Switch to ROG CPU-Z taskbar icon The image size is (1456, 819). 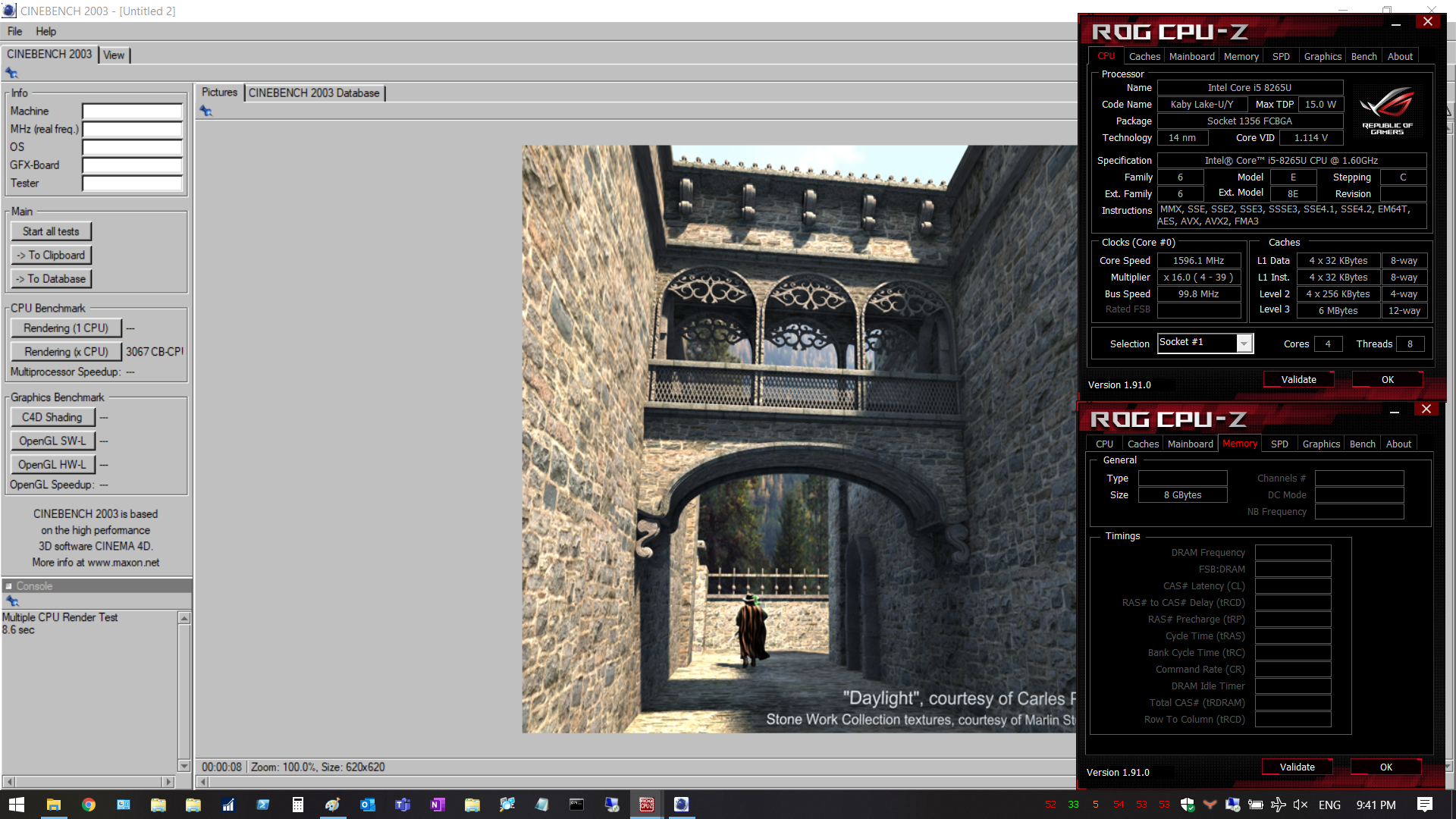[x=647, y=805]
